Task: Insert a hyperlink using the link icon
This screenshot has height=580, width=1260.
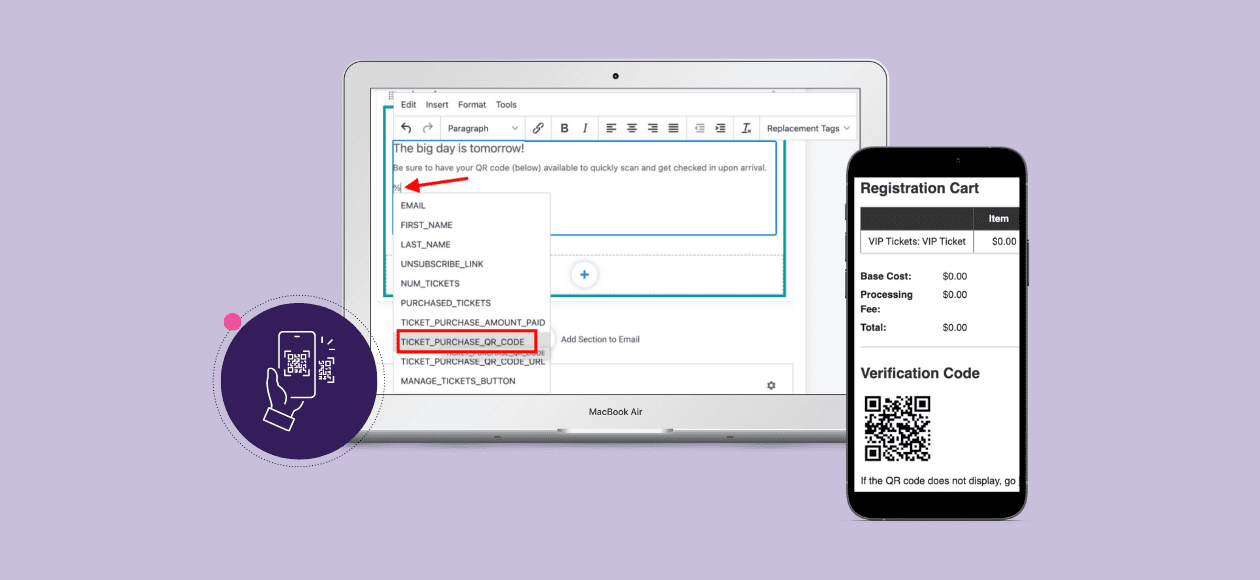Action: pyautogui.click(x=538, y=128)
